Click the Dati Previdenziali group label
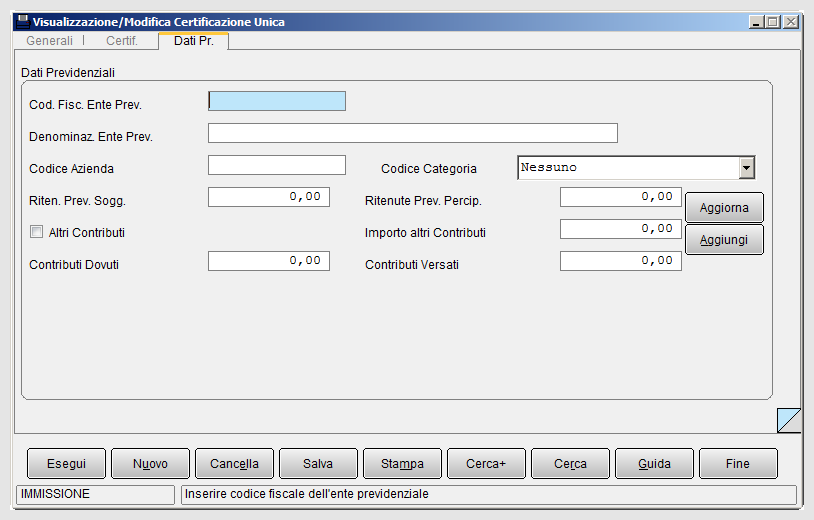 [x=68, y=73]
